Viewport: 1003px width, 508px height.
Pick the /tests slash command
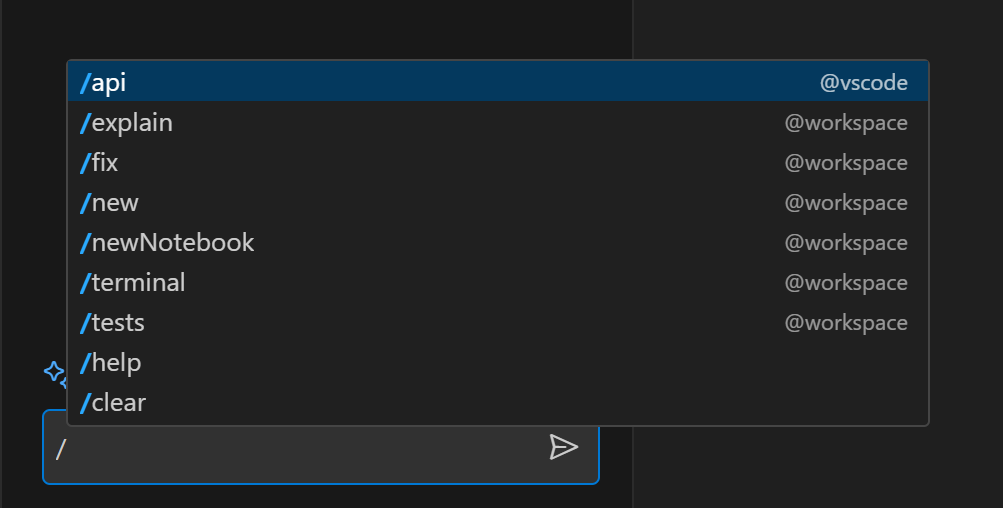[498, 322]
